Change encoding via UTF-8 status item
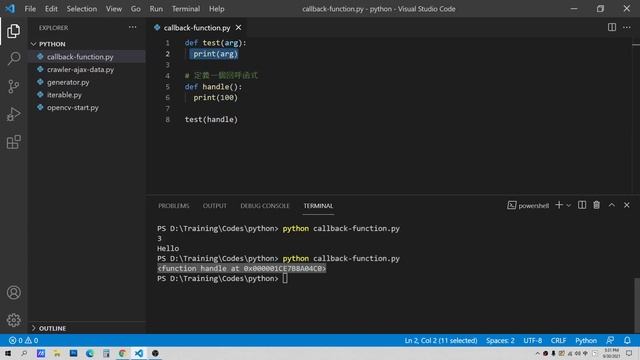The image size is (640, 360). coord(533,340)
